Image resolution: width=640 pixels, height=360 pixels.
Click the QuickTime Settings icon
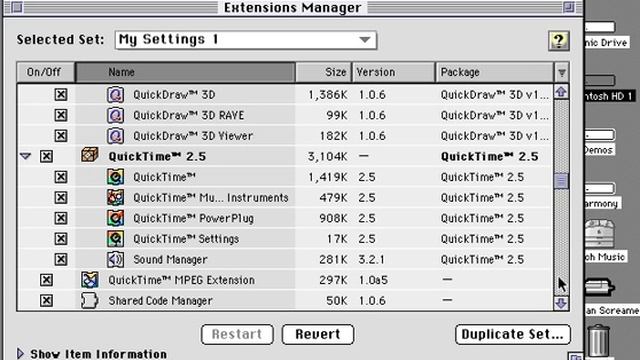pyautogui.click(x=116, y=239)
